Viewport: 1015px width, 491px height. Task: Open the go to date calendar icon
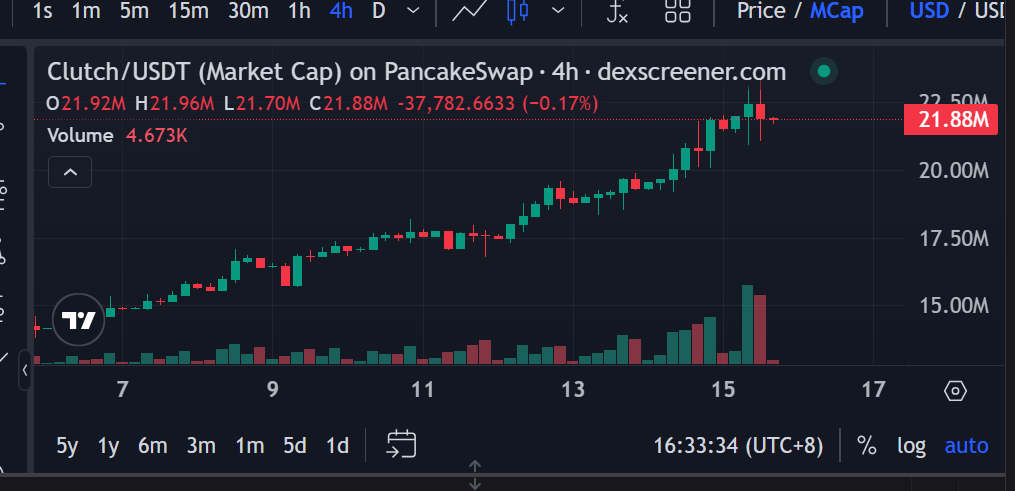(401, 445)
